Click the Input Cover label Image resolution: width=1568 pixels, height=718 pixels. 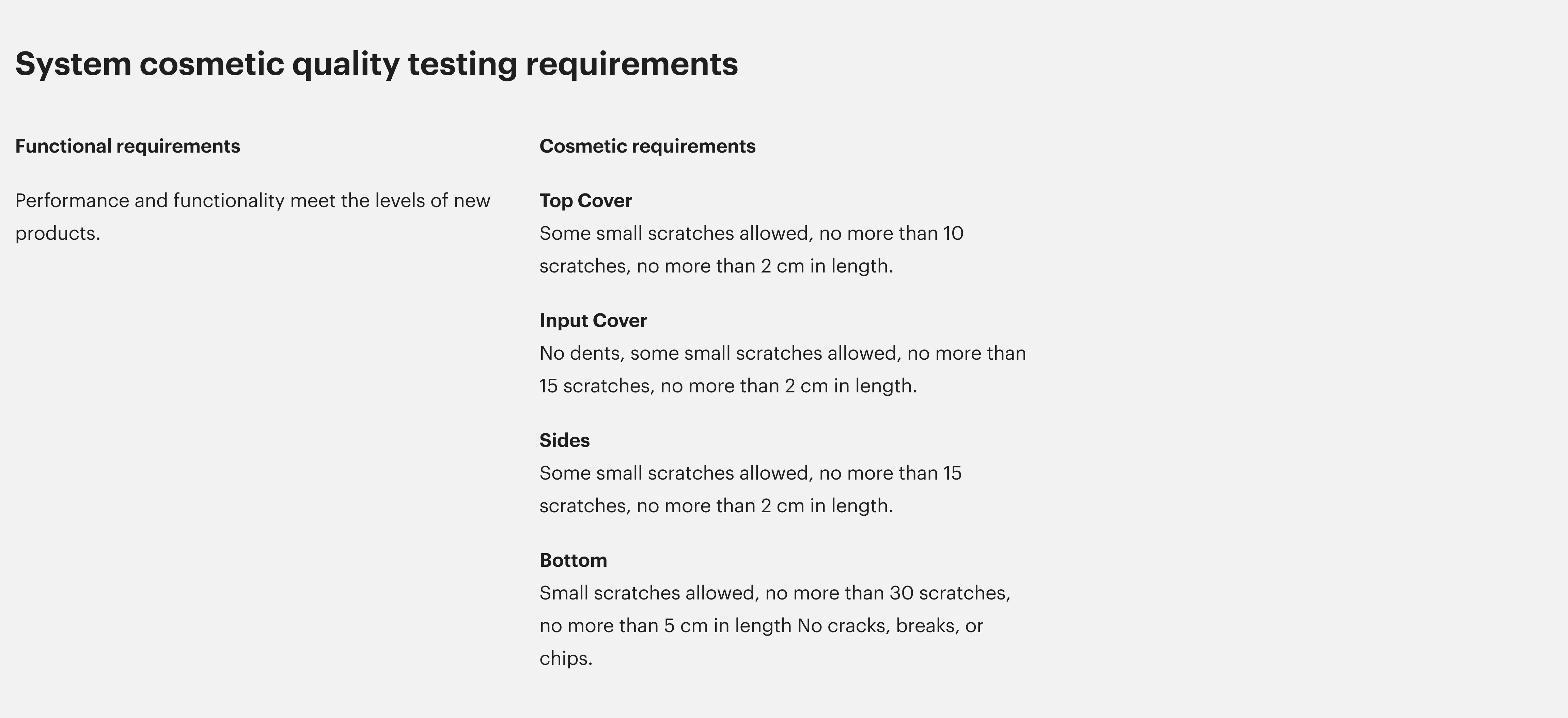593,320
